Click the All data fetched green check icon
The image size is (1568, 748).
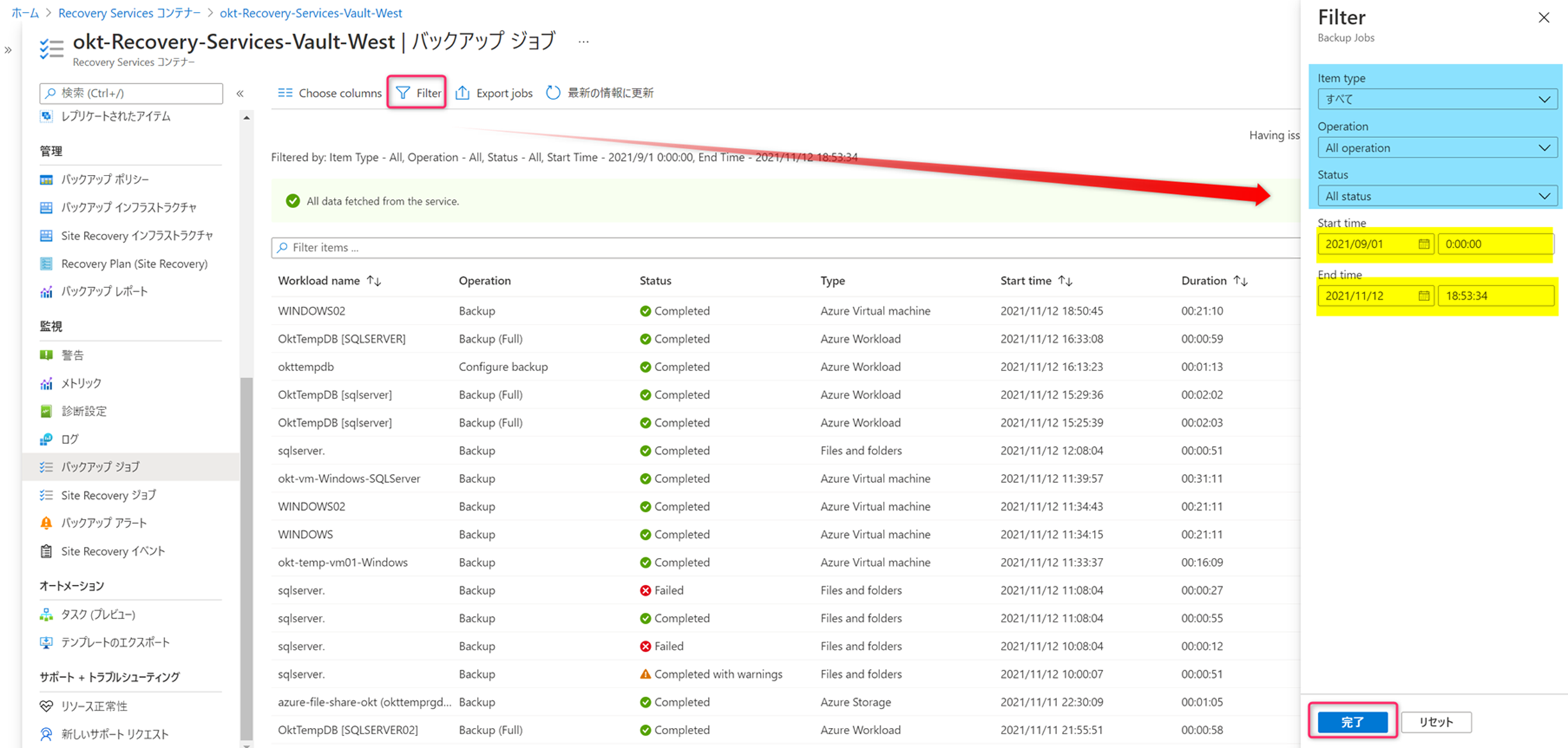click(x=293, y=201)
